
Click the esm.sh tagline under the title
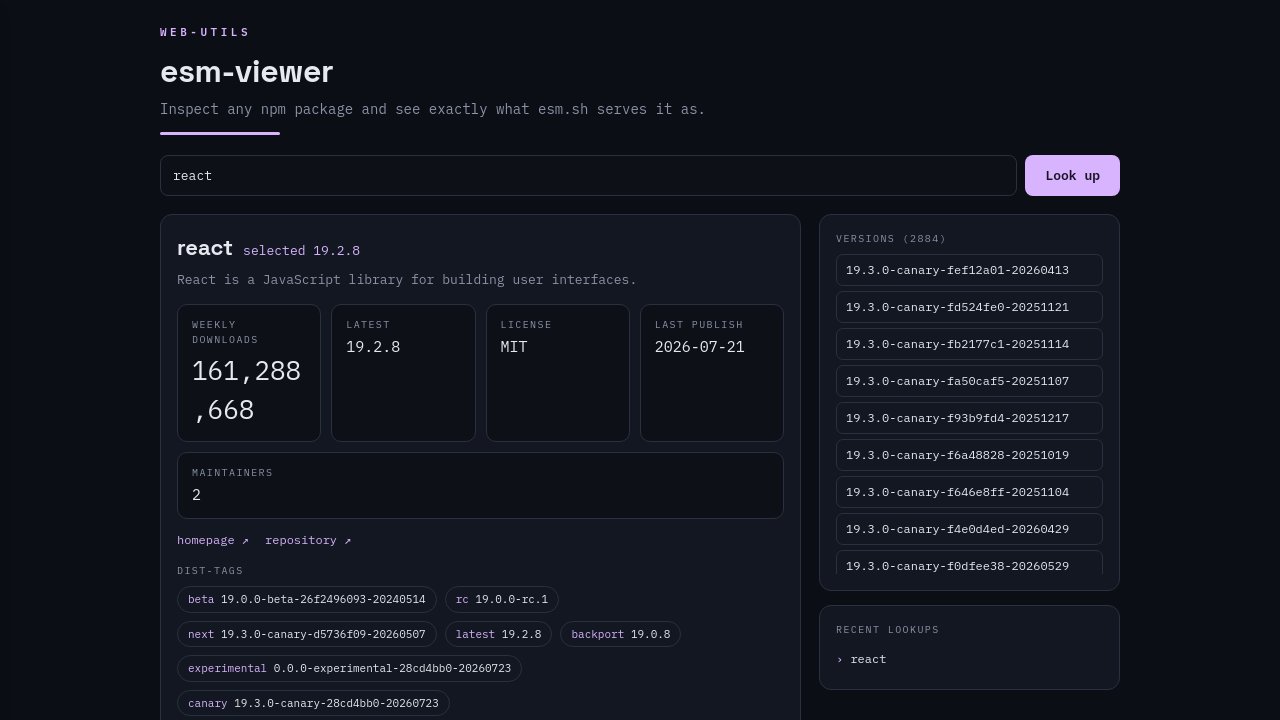coord(433,109)
